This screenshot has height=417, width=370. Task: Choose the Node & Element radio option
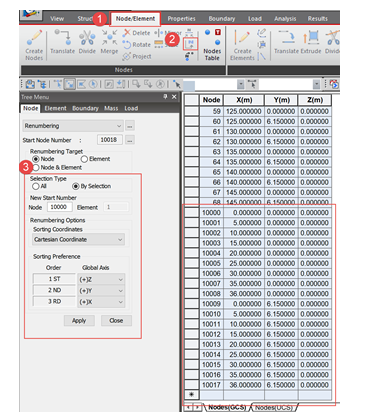(x=36, y=167)
